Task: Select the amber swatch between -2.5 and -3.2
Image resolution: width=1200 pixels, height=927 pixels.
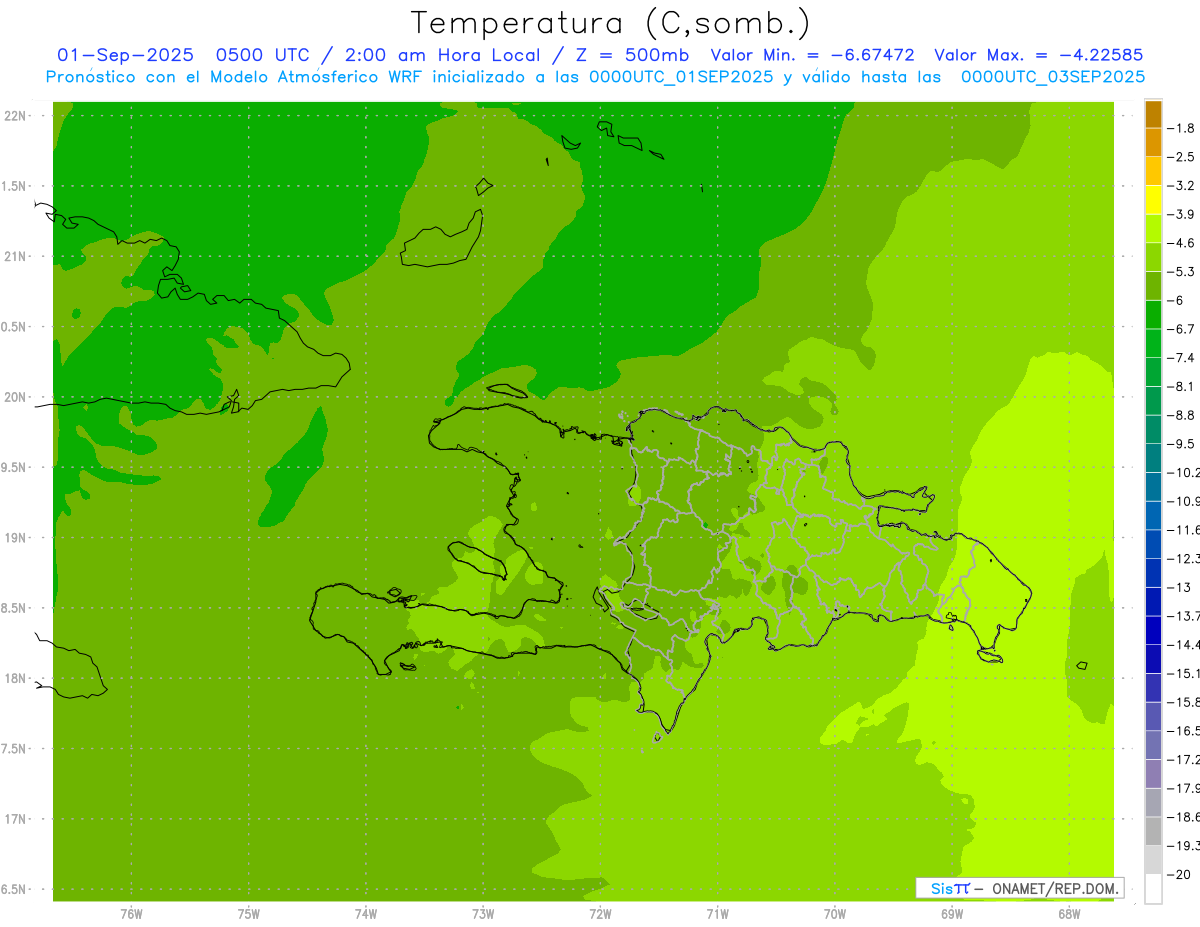Action: 1153,171
